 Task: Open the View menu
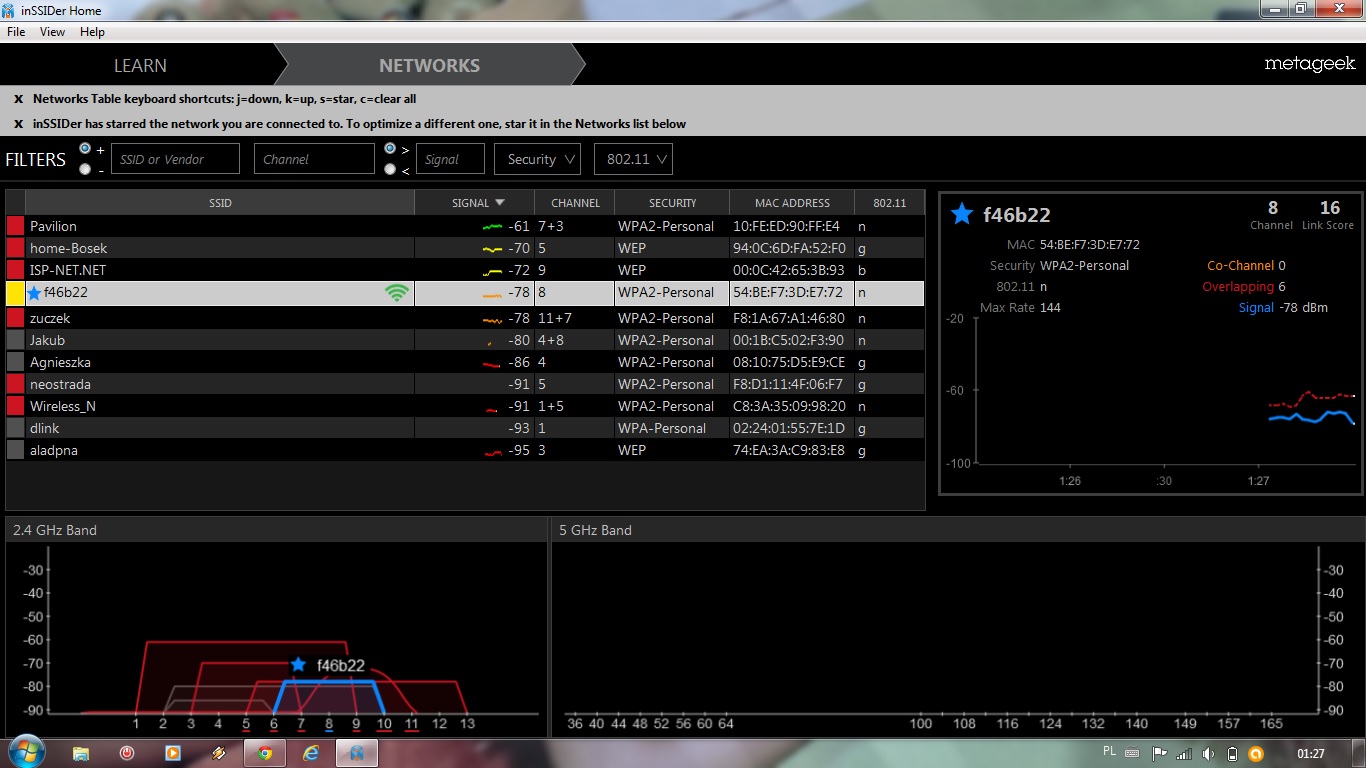pyautogui.click(x=52, y=32)
